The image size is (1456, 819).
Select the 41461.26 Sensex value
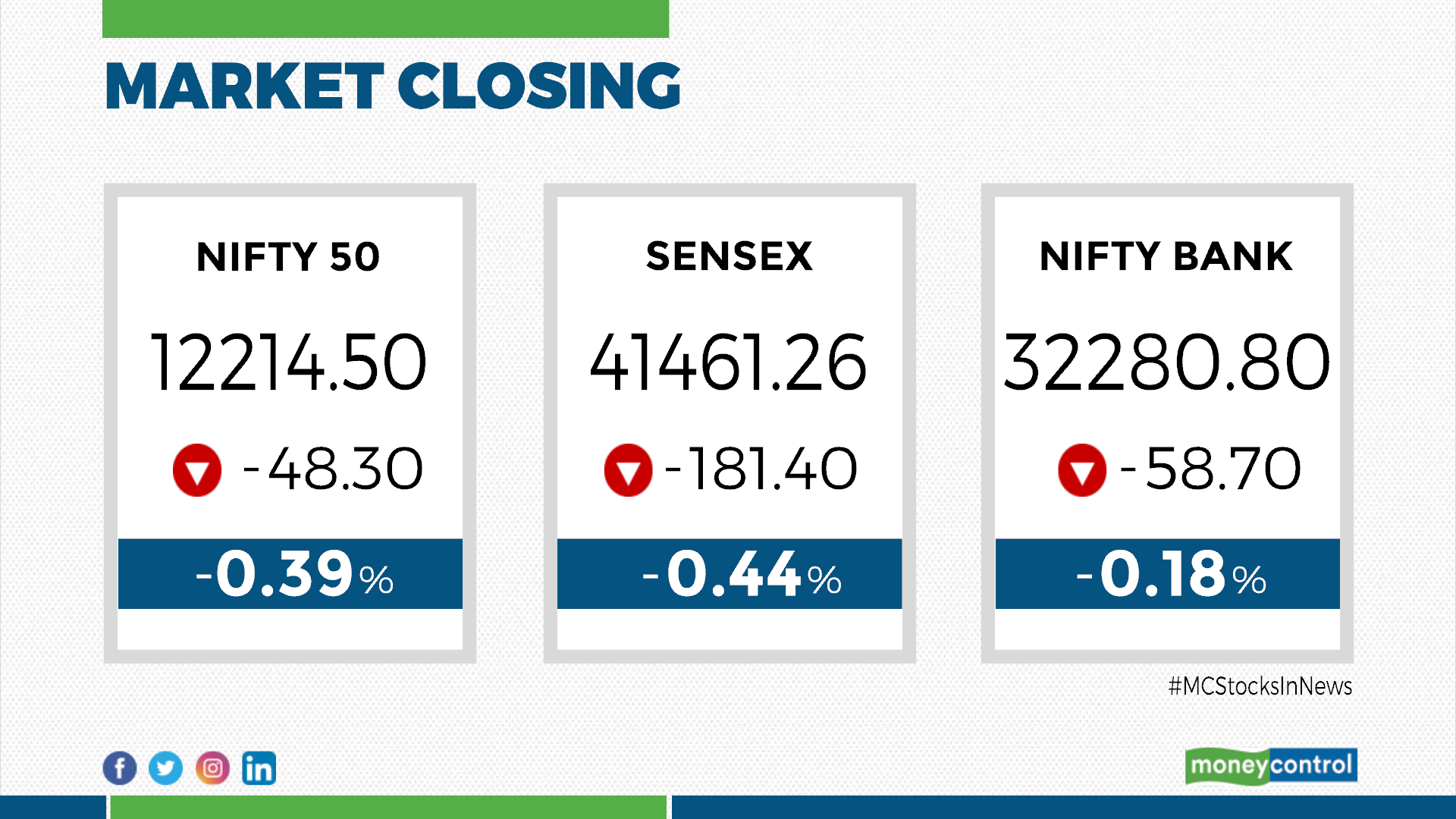coord(729,362)
